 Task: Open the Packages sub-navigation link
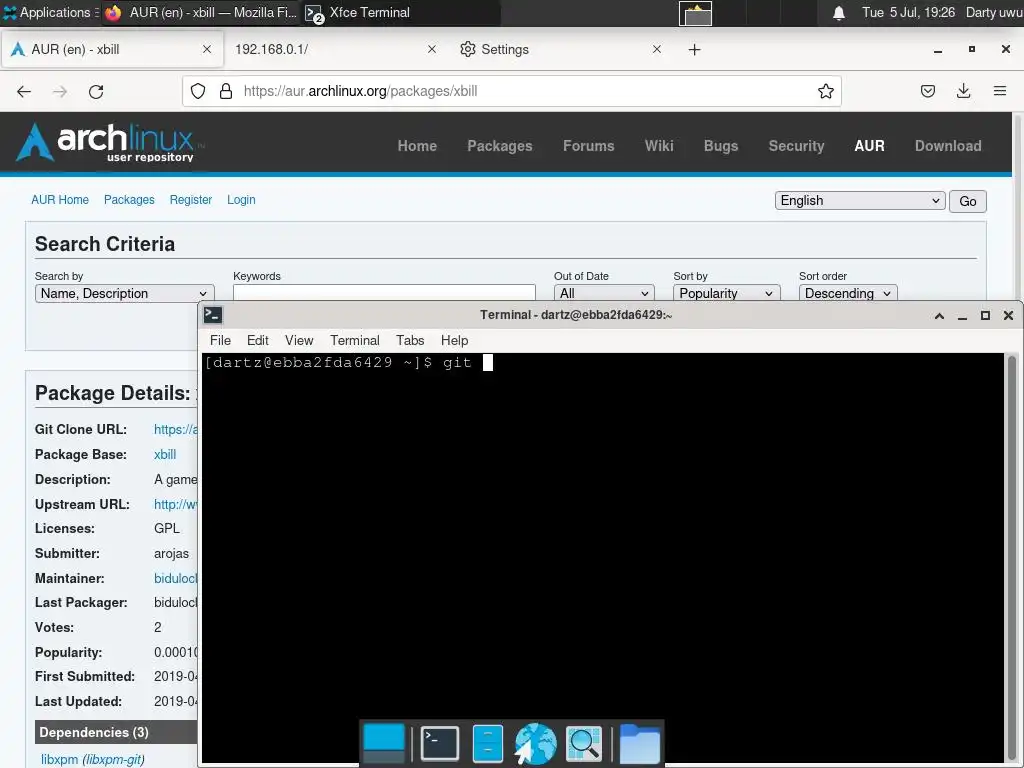129,200
